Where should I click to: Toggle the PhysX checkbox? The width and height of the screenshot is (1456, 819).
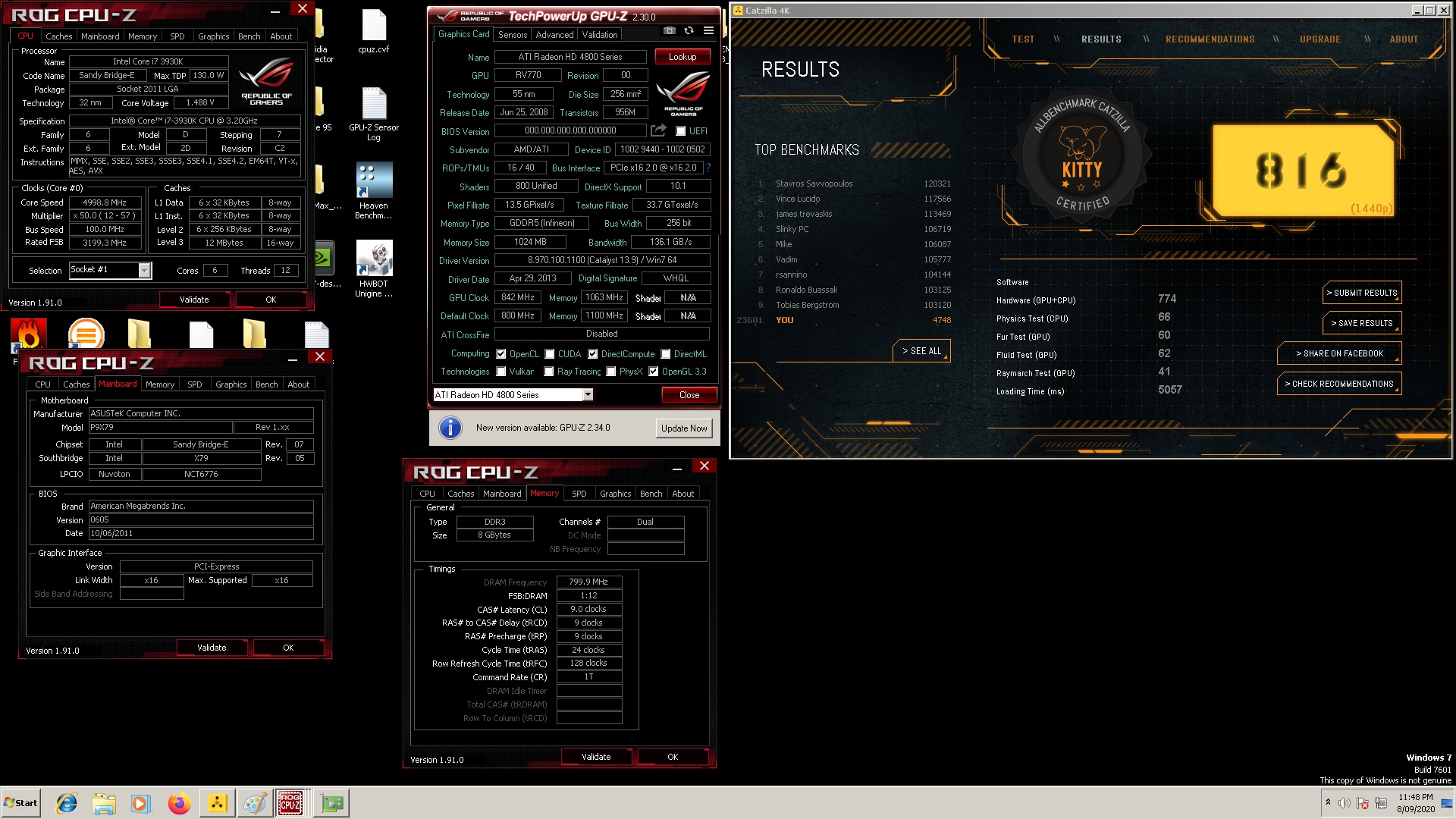[x=610, y=372]
